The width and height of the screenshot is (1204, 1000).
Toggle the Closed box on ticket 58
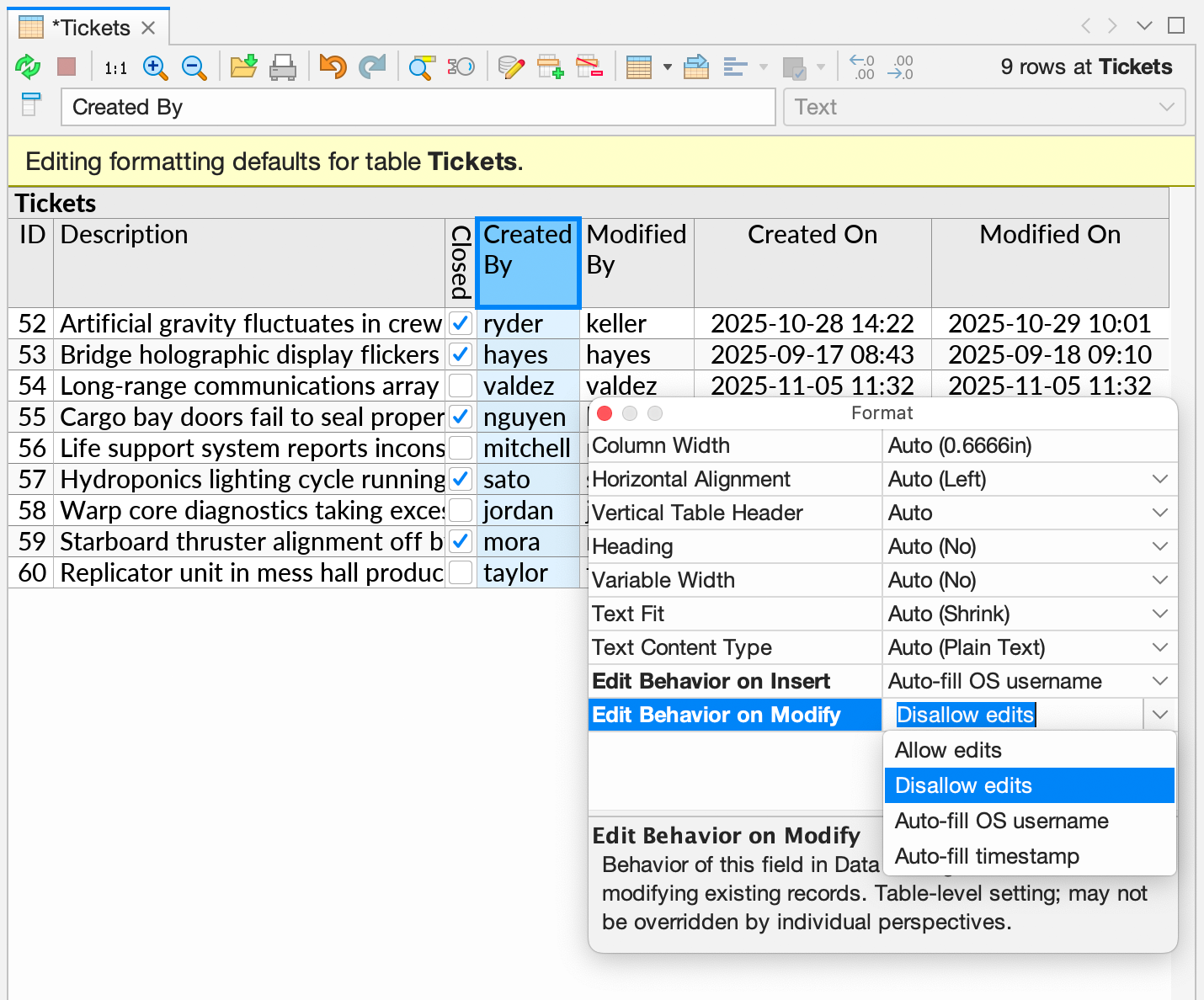[461, 510]
